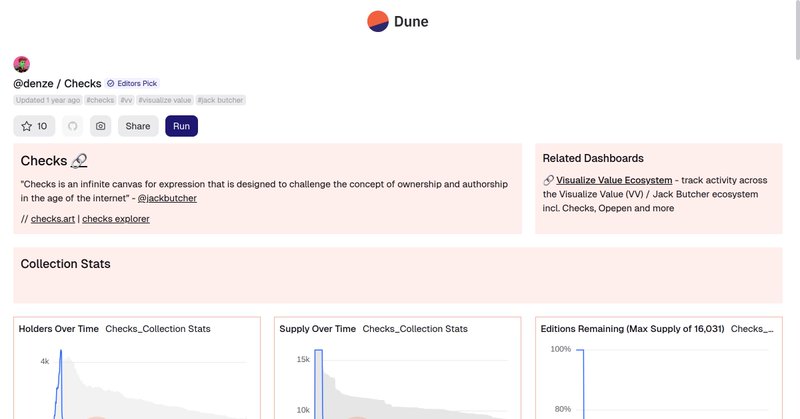Run the dashboard queries
Screen dimensions: 800x419
point(182,126)
